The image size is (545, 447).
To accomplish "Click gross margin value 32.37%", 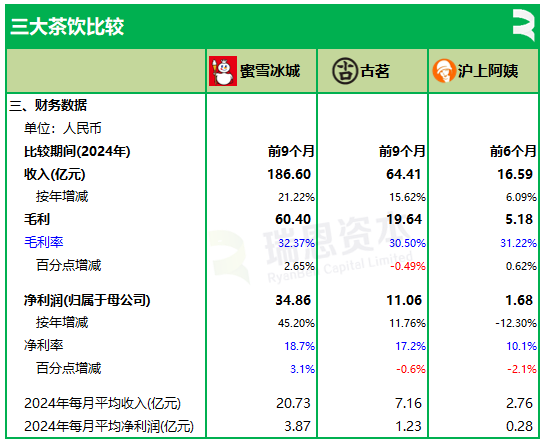I will [296, 243].
